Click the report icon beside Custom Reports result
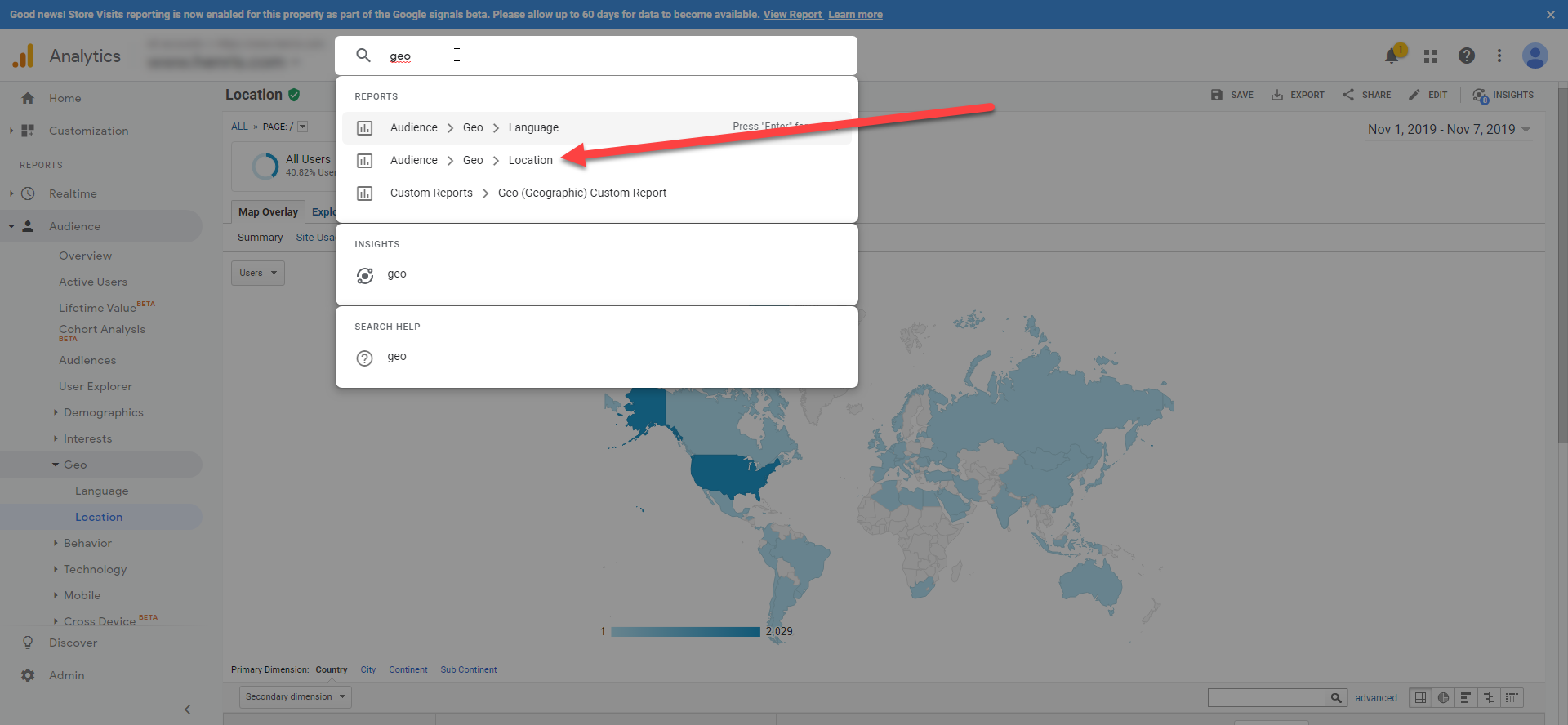The height and width of the screenshot is (725, 1568). 365,193
